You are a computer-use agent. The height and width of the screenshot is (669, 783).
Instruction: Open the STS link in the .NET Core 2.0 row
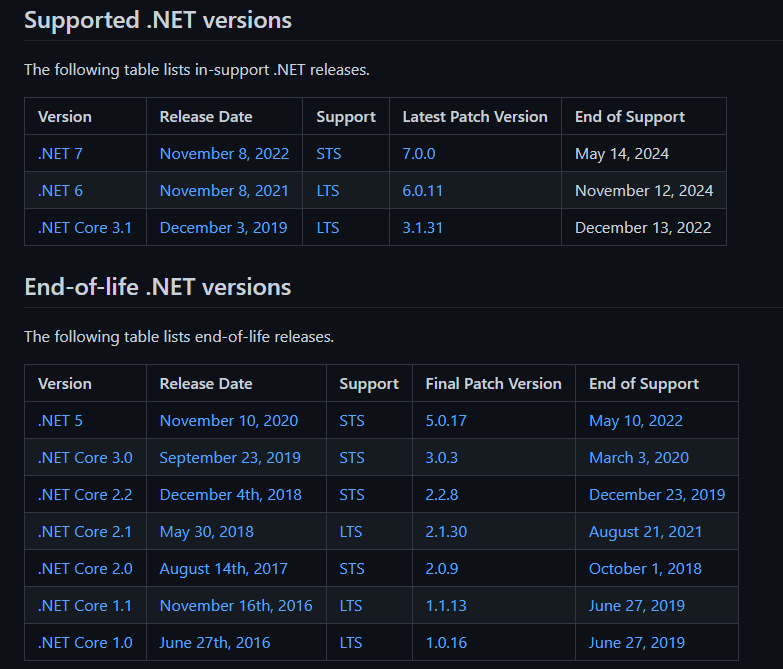352,569
